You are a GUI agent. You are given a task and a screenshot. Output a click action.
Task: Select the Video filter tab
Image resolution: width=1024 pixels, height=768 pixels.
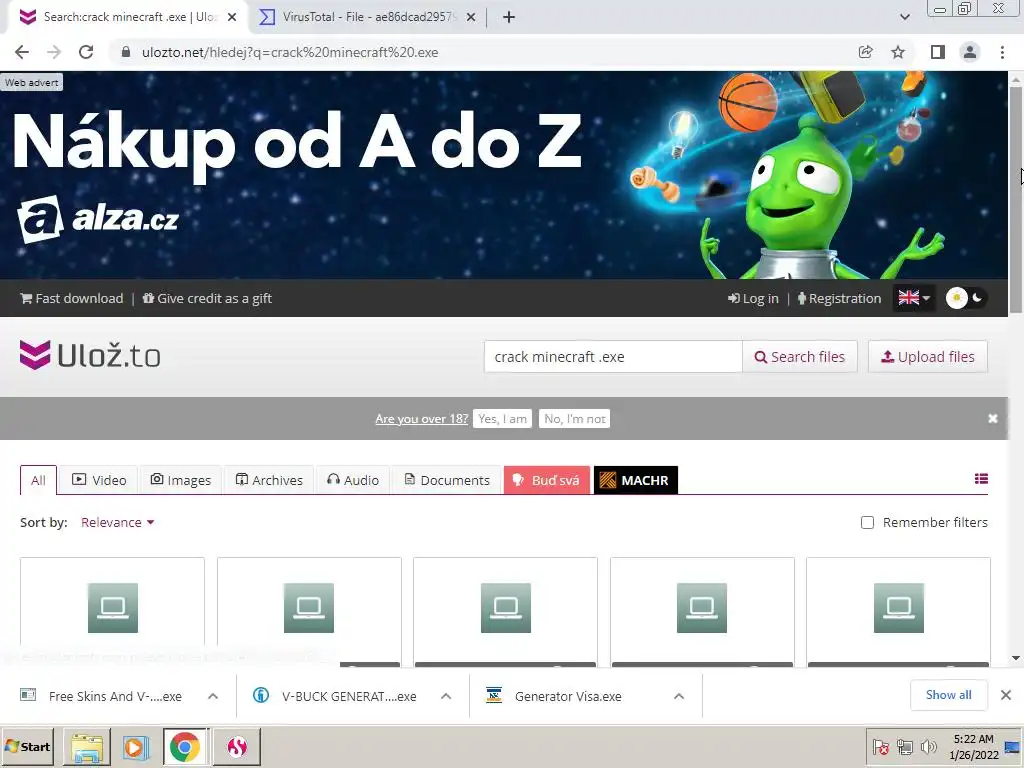click(99, 480)
